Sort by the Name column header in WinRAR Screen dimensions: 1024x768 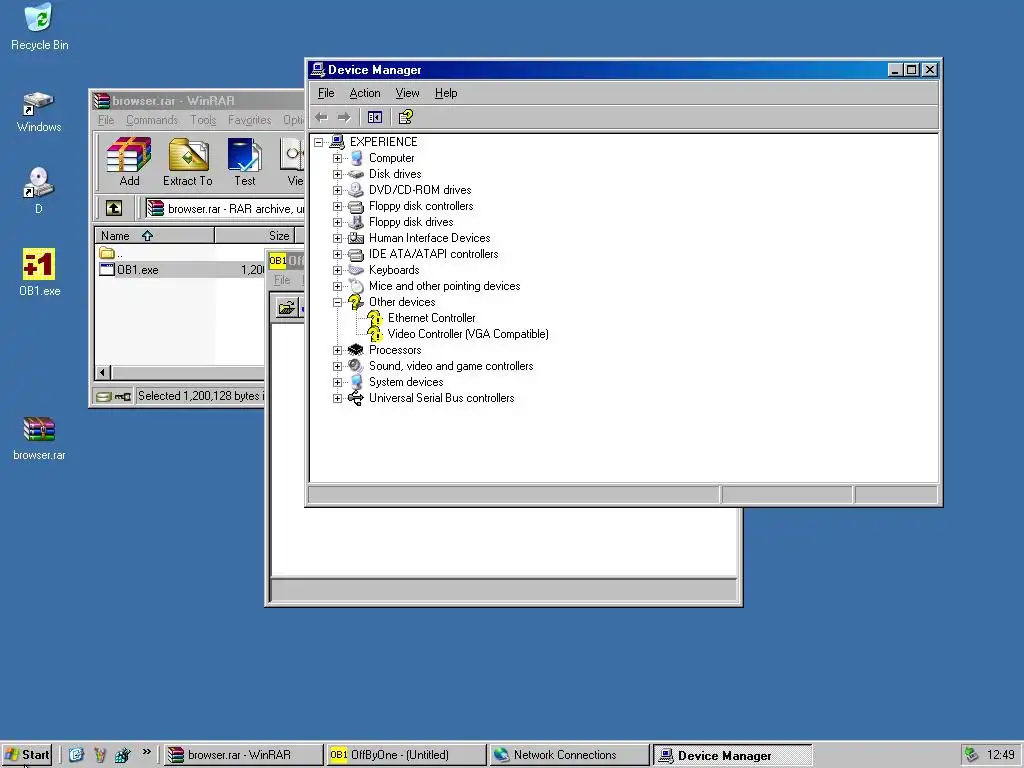tap(155, 236)
